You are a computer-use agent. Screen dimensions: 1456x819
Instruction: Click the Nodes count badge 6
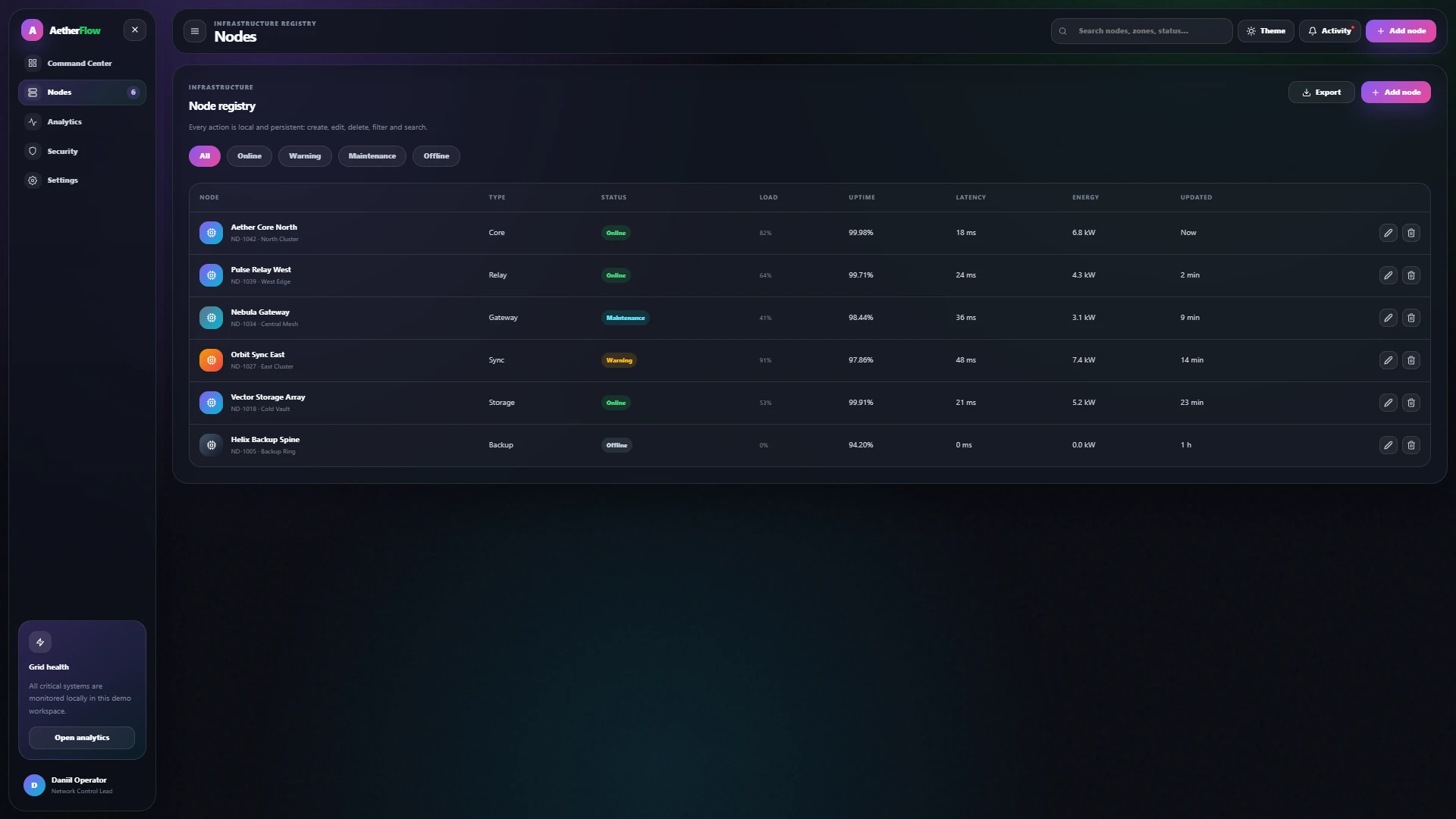point(133,93)
